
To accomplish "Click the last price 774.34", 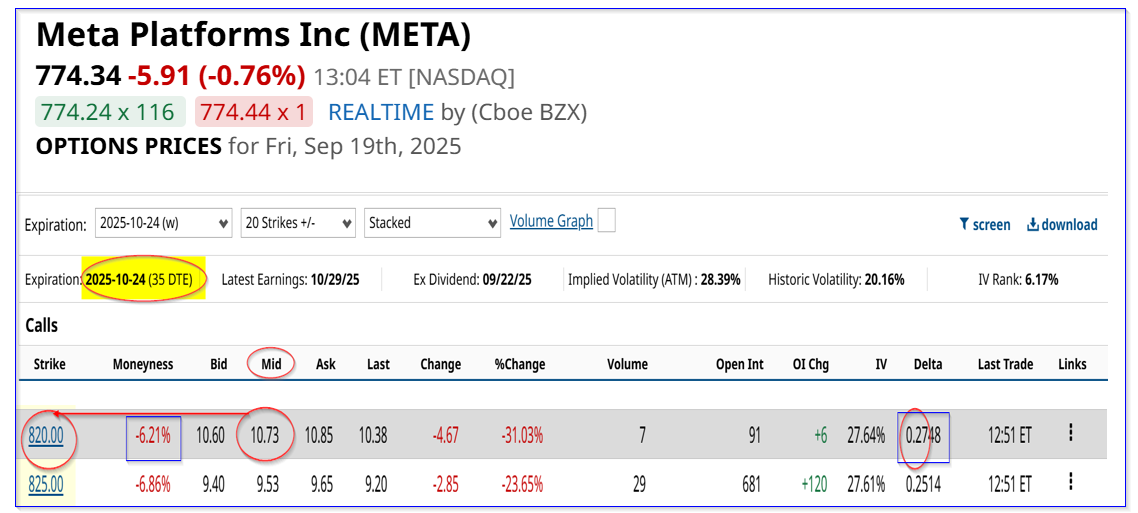I will pyautogui.click(x=78, y=75).
